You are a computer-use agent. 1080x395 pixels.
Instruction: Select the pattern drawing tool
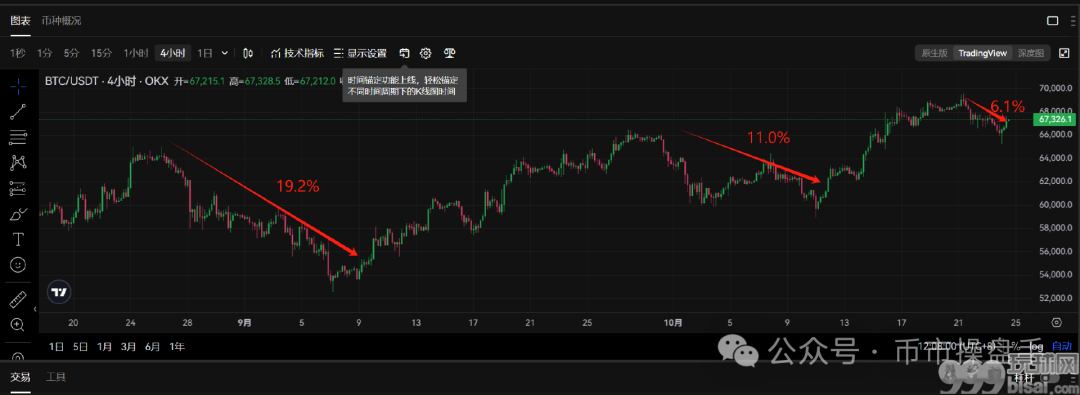(18, 163)
